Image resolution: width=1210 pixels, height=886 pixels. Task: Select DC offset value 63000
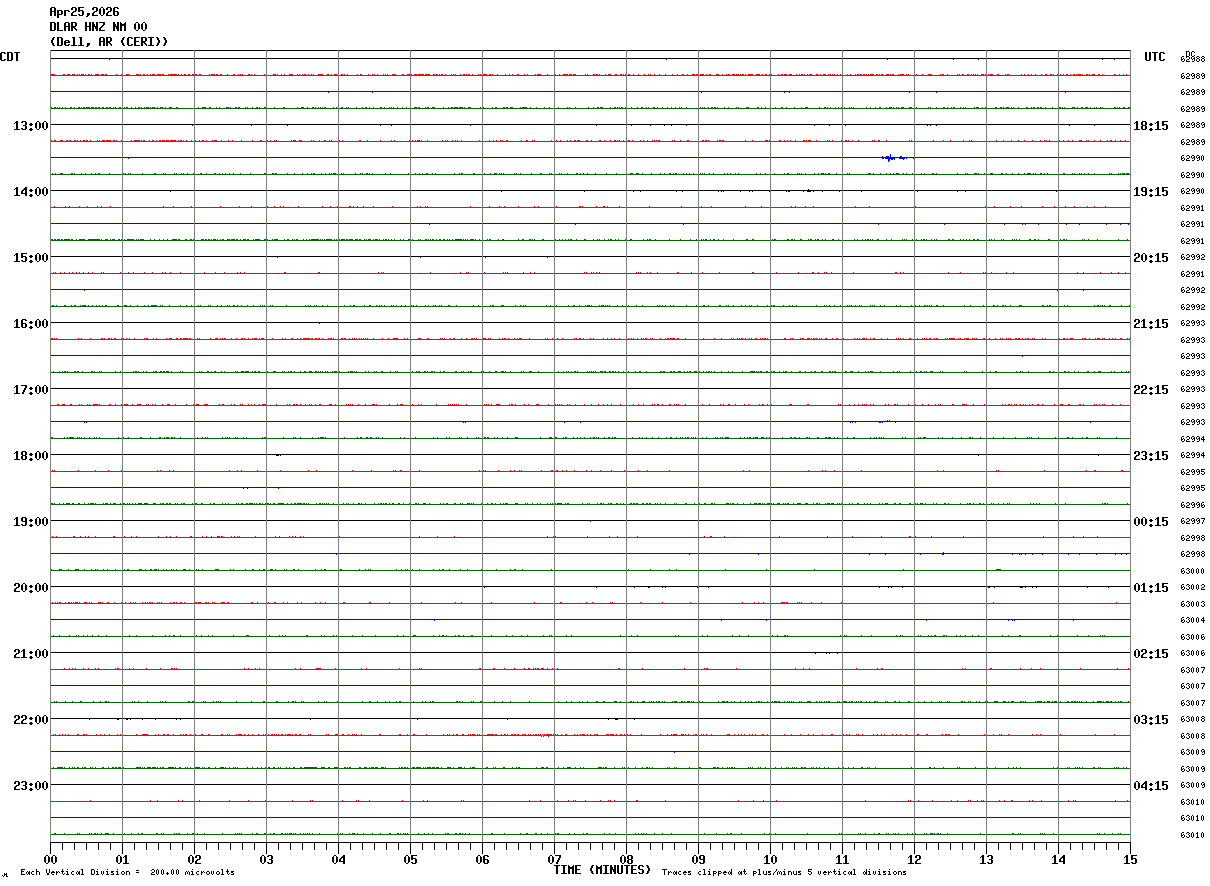pos(1193,571)
